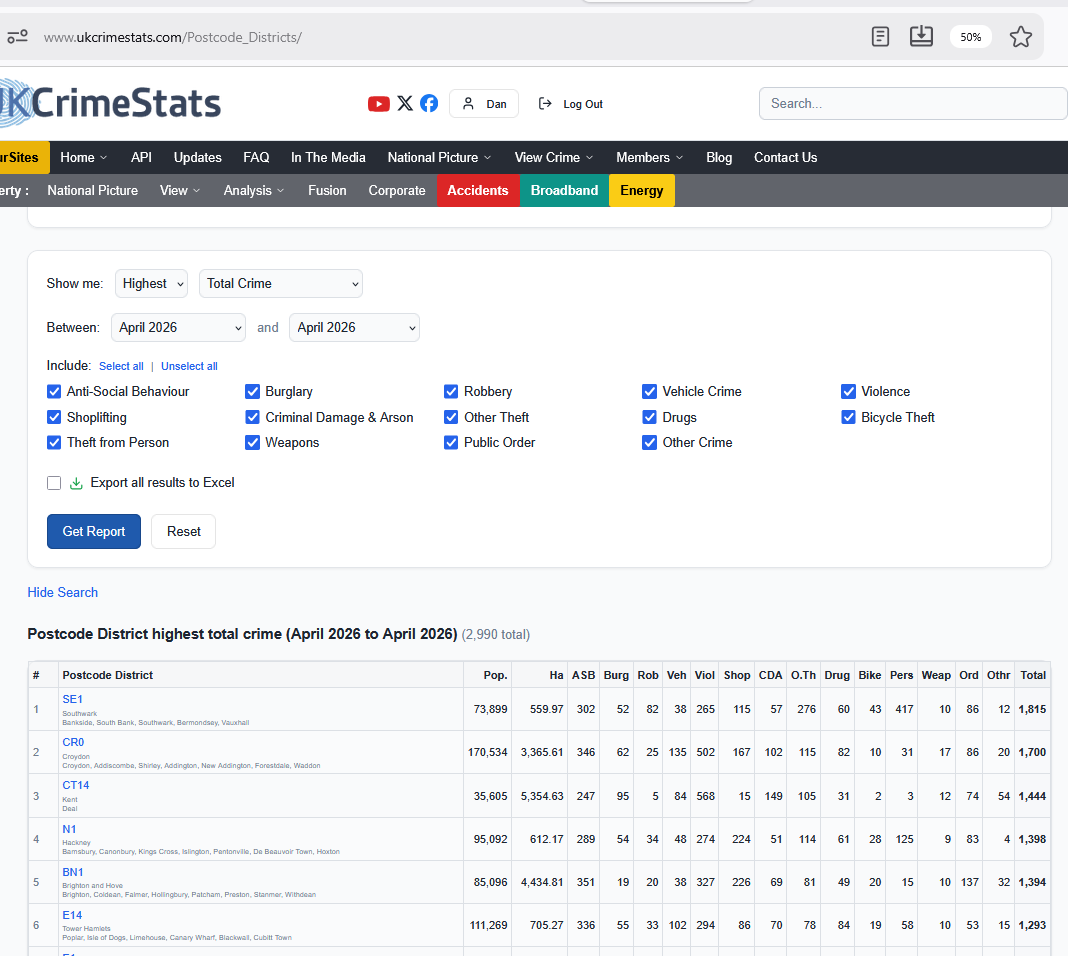Bookmark this page with the star icon

(1020, 37)
